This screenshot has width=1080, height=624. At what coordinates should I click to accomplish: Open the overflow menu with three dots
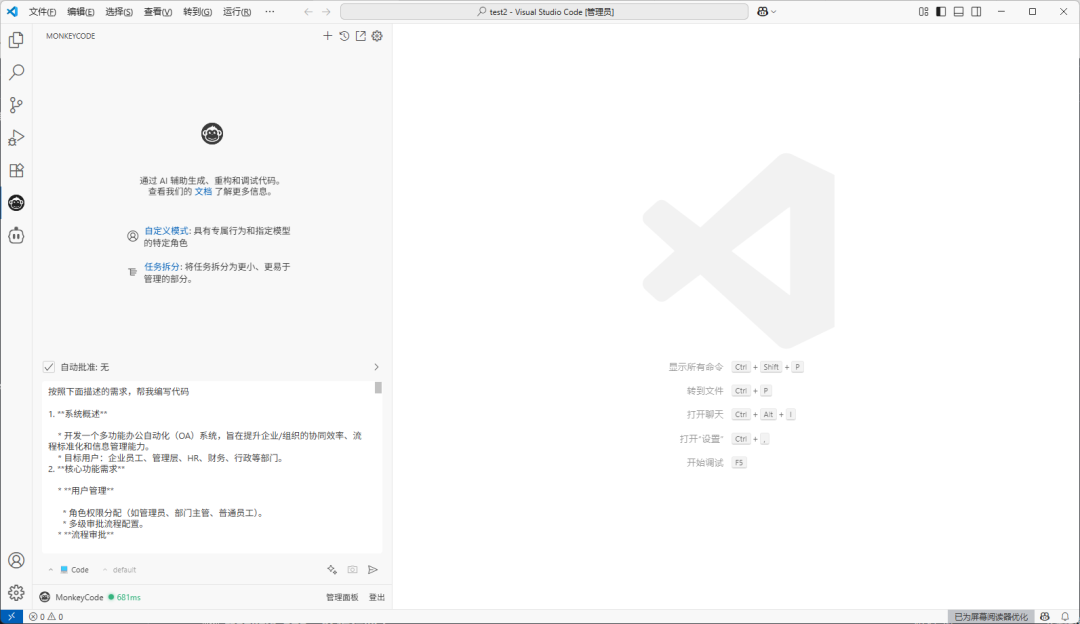coord(270,12)
